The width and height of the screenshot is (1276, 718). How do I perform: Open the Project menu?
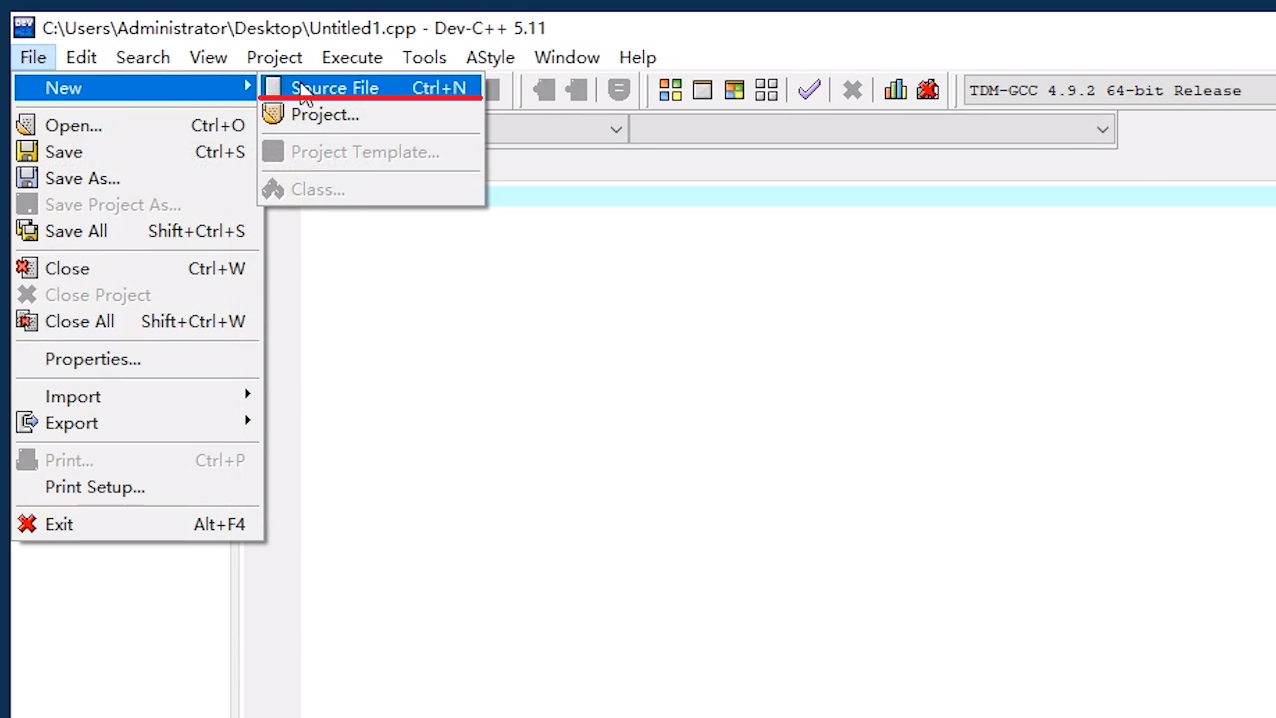coord(274,57)
